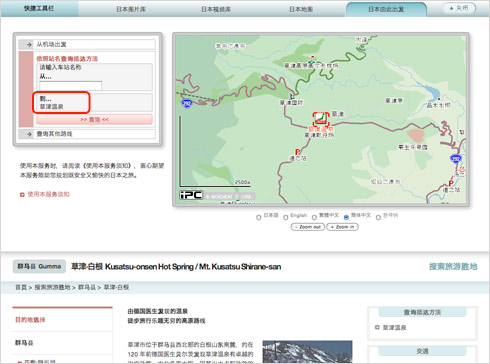Click the pink 查询 search button
The image size is (490, 364).
coord(94,119)
